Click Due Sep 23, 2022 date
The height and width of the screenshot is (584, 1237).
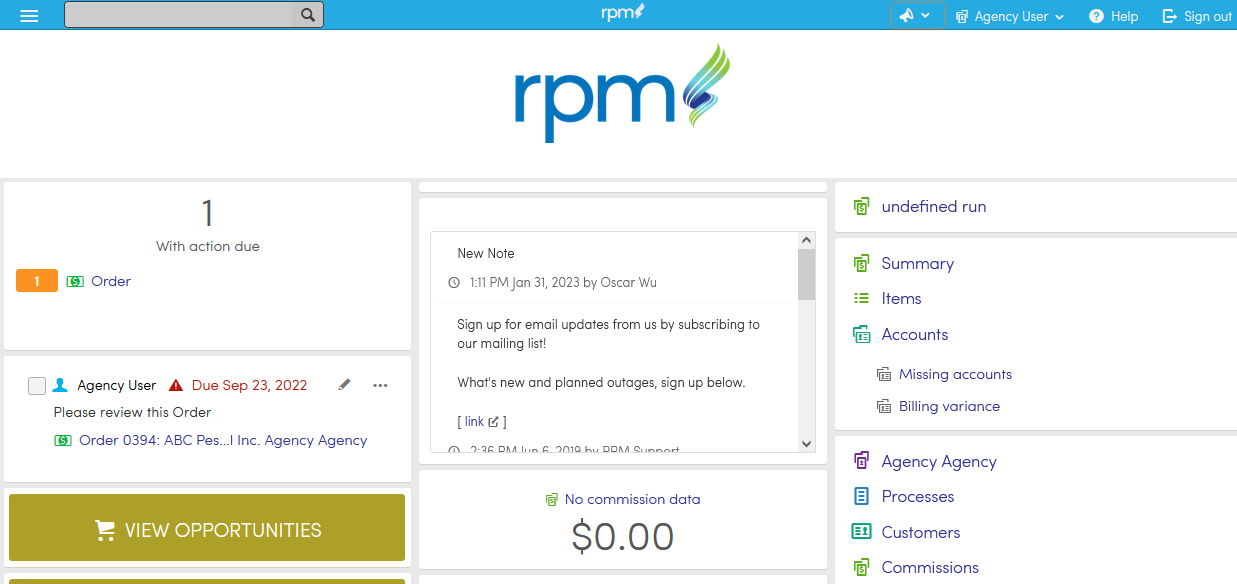coord(249,385)
